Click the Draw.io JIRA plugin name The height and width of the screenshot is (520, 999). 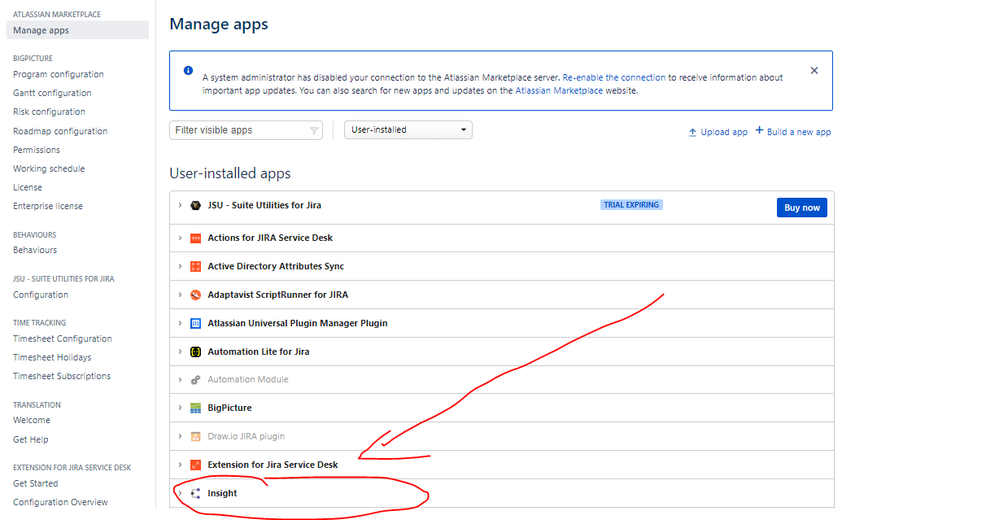coord(246,437)
